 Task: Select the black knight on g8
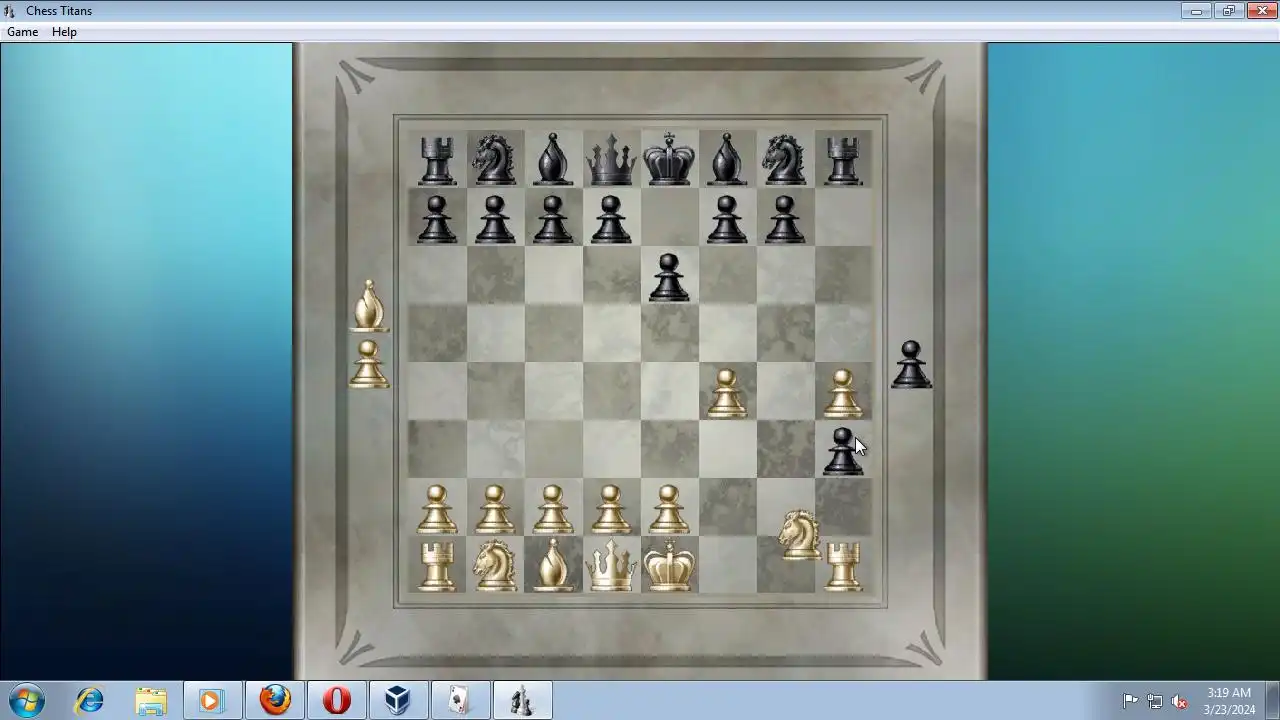(x=785, y=160)
